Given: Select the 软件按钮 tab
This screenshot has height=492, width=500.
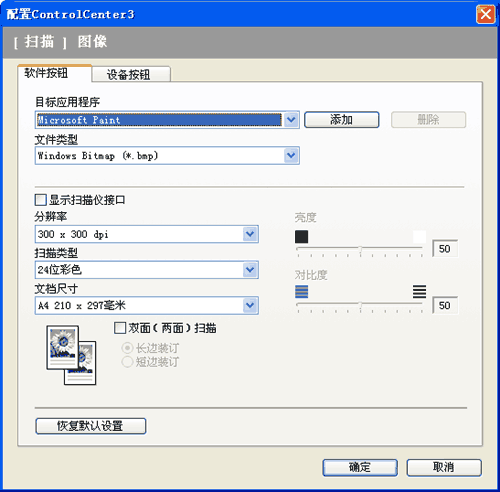Looking at the screenshot, I should 54,73.
